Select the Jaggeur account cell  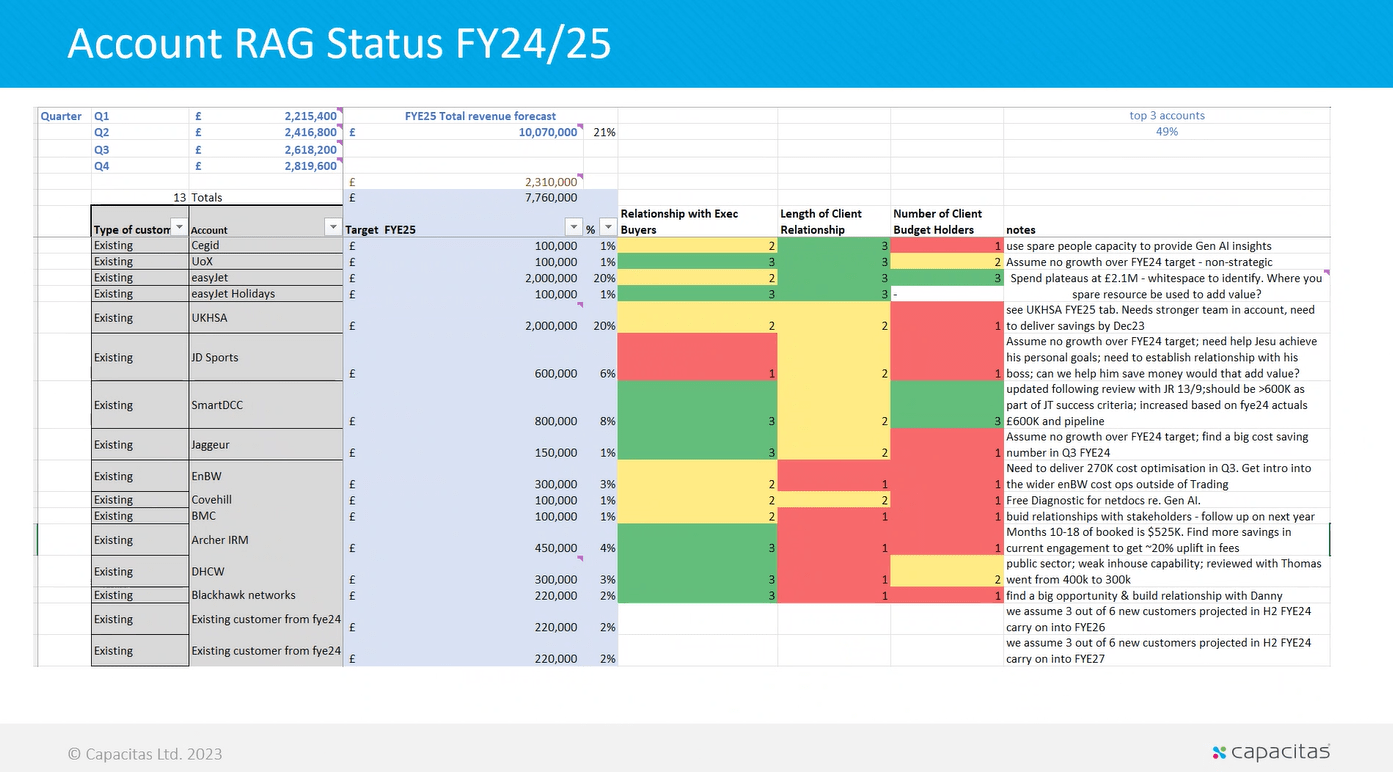(x=266, y=444)
